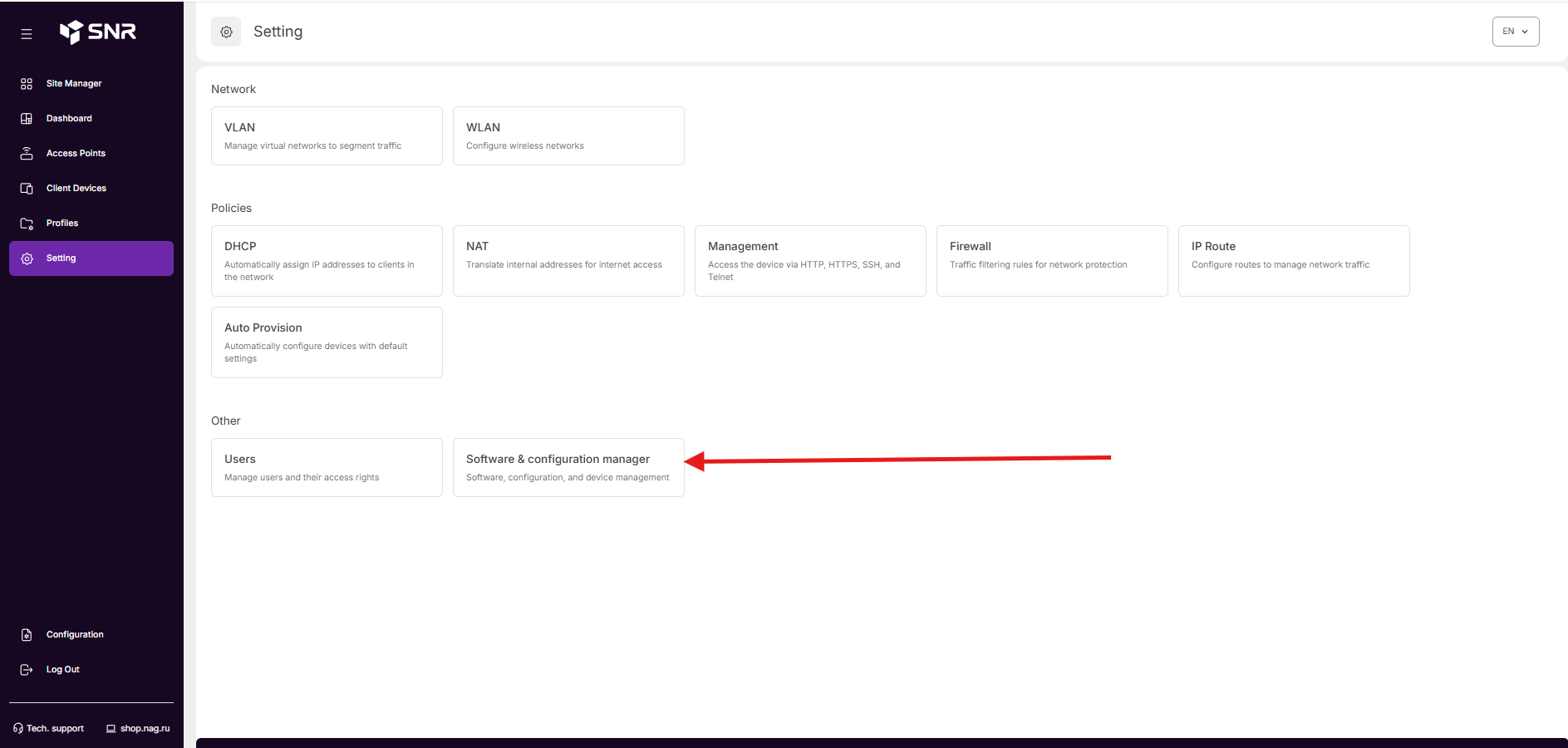This screenshot has height=748, width=1568.
Task: Open Configuration in sidebar
Action: tap(91, 635)
